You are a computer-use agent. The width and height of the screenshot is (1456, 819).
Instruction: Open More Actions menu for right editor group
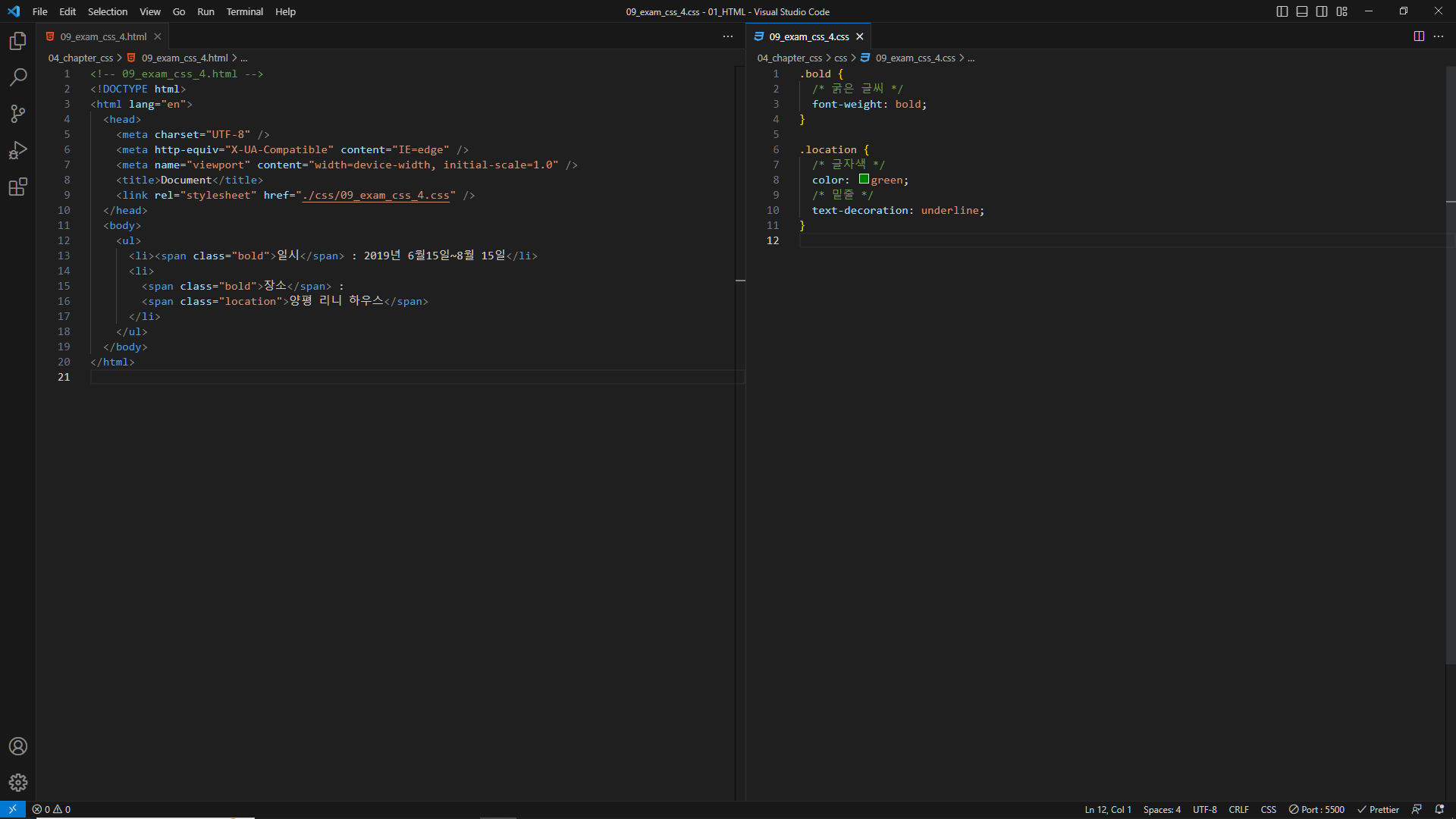pos(1439,36)
